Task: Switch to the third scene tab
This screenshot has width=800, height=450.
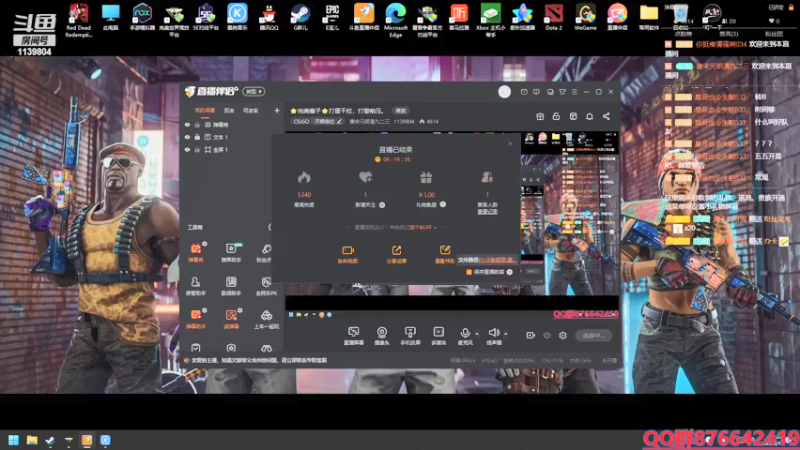Action: coord(251,110)
